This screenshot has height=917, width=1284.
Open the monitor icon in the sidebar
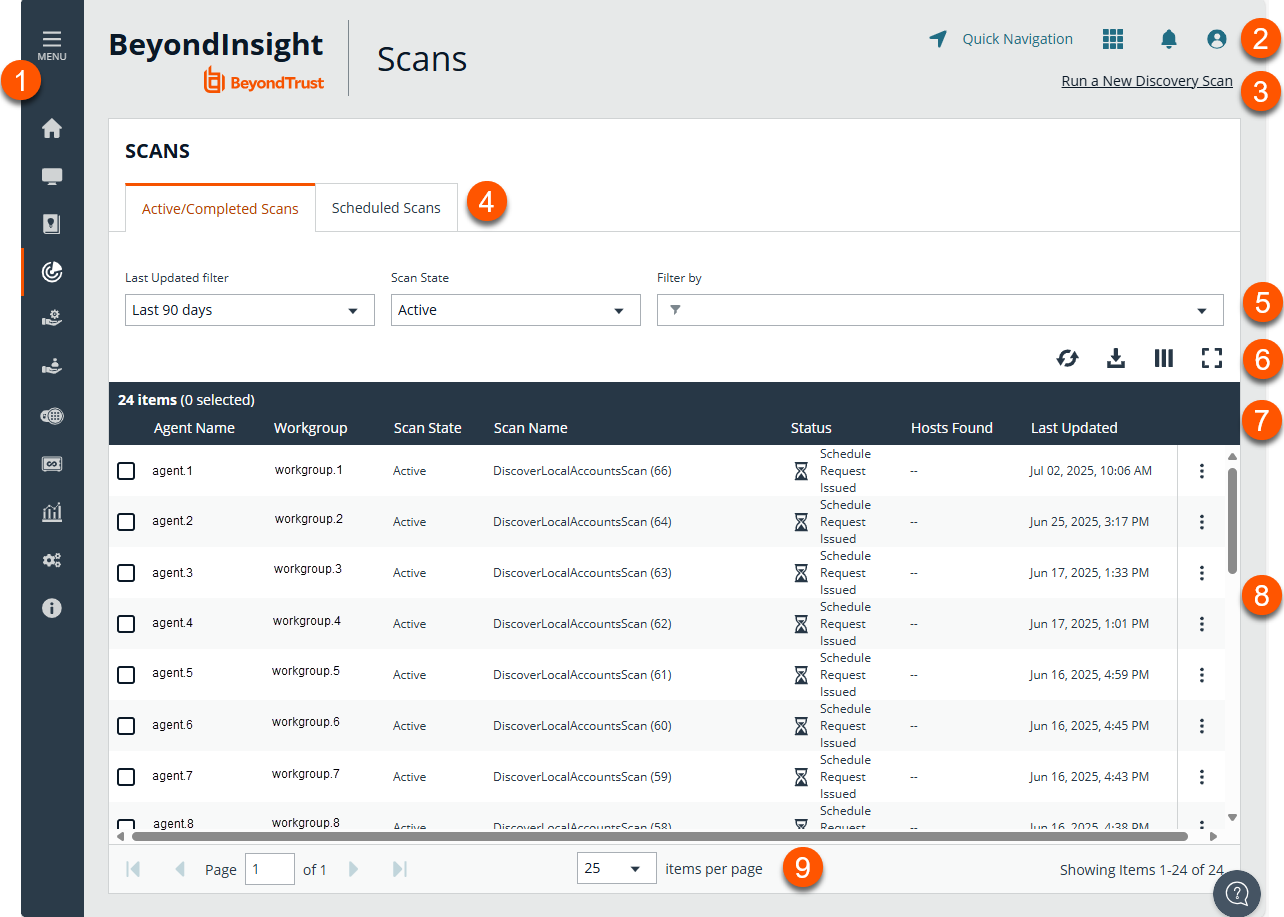[x=52, y=177]
